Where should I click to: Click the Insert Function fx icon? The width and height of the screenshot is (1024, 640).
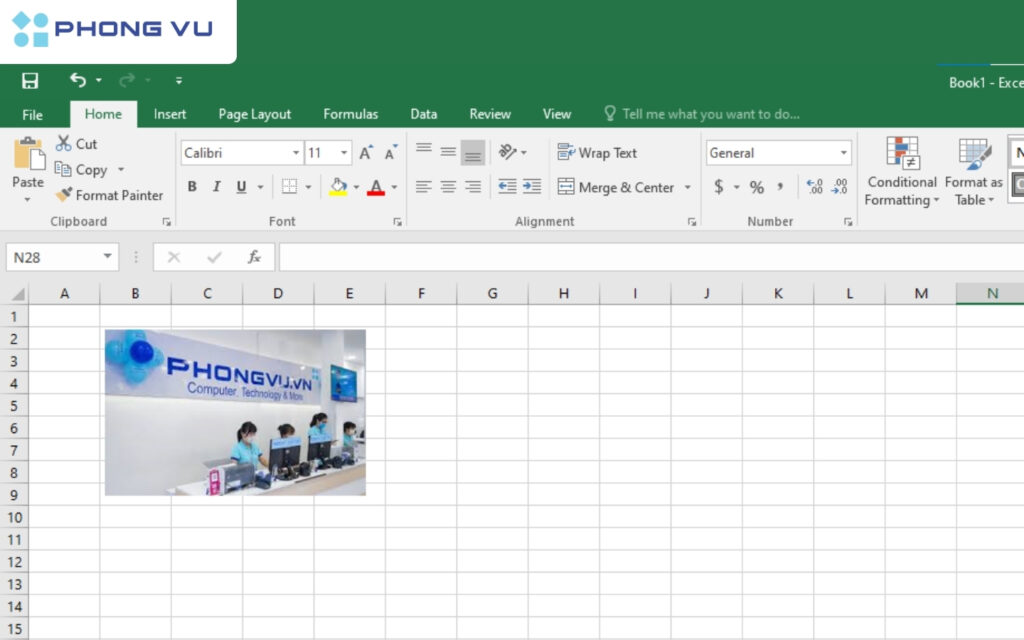tap(254, 257)
